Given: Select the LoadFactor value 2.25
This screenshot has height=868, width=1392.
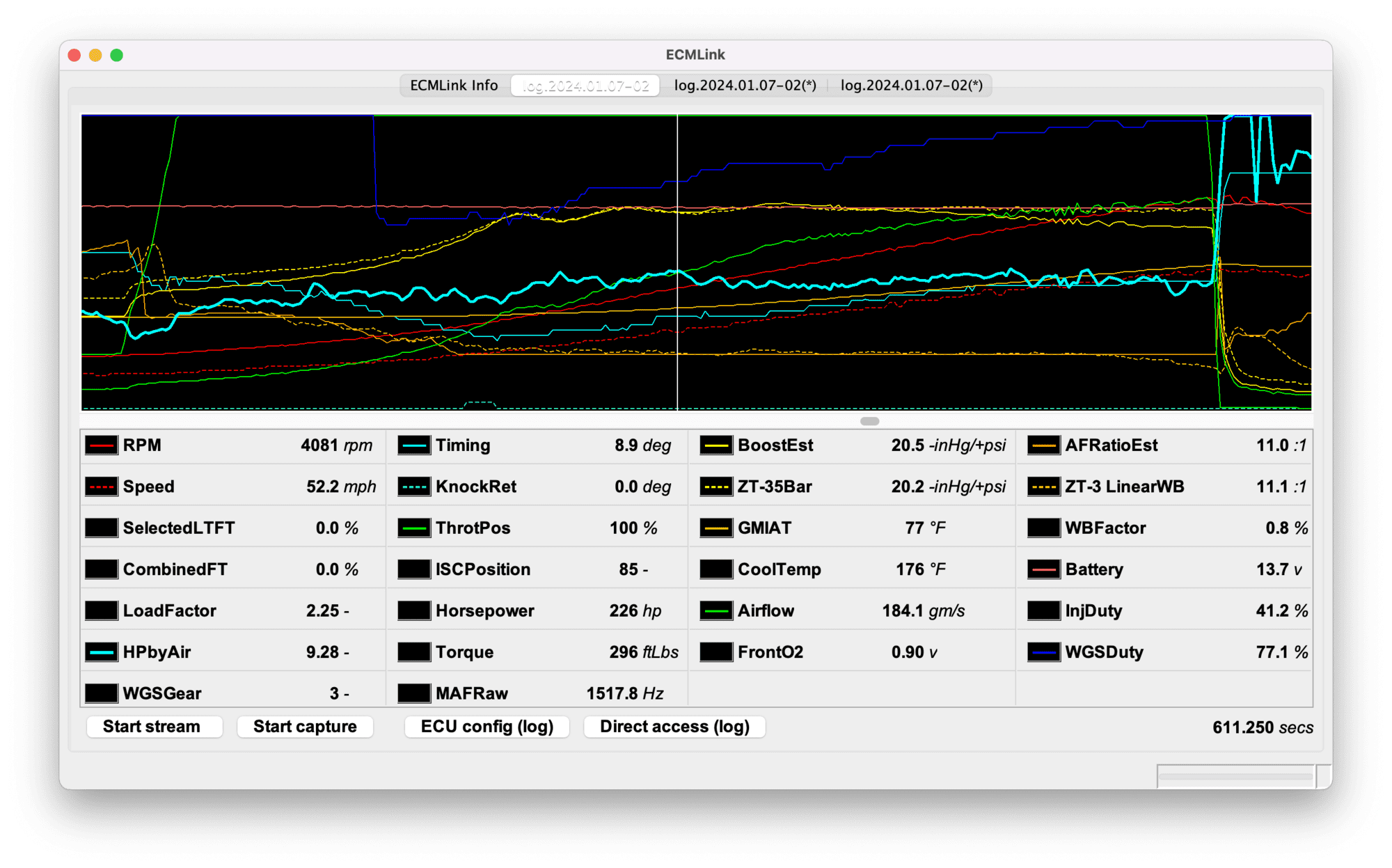Looking at the screenshot, I should (x=323, y=610).
